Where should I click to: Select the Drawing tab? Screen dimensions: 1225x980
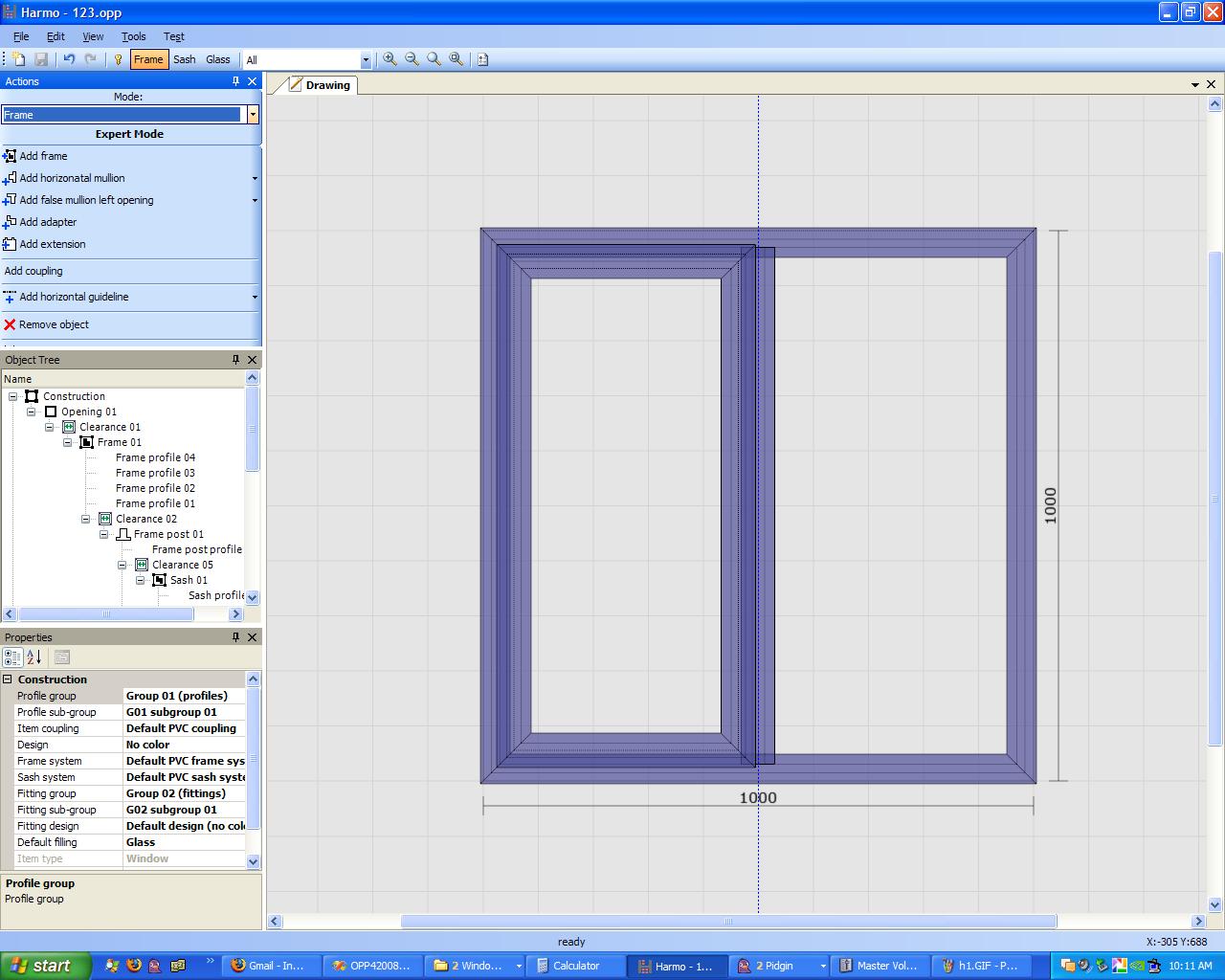(x=320, y=85)
